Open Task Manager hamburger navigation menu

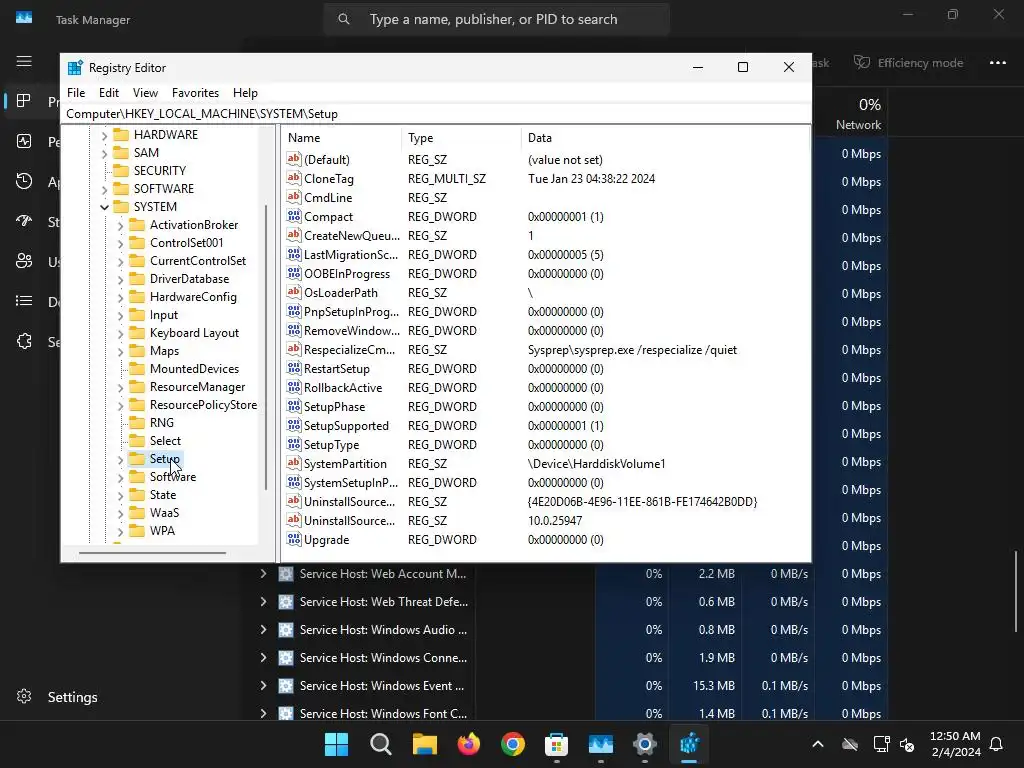[24, 61]
